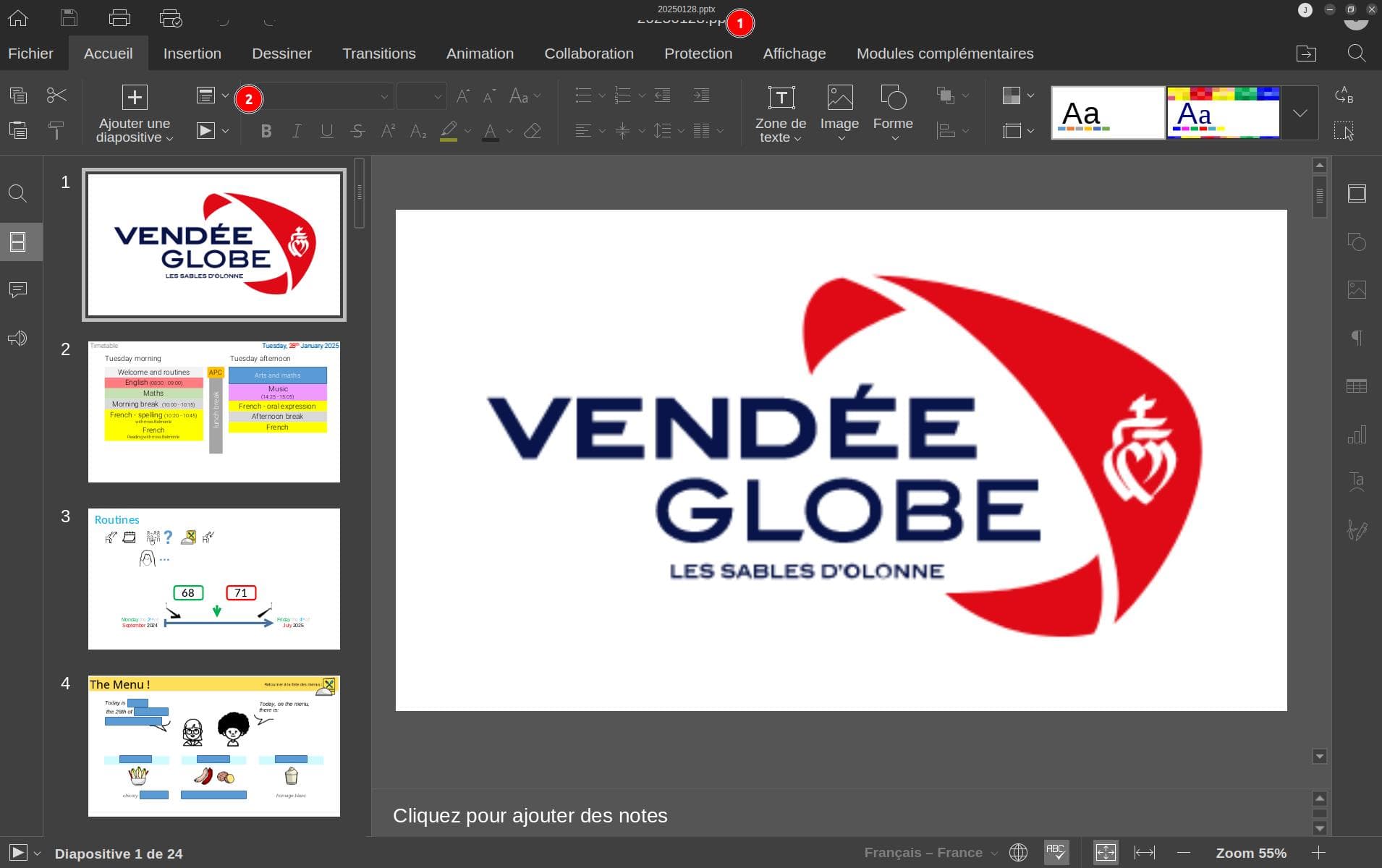Switch to the Dessiner tab
The image size is (1382, 868).
coord(281,54)
